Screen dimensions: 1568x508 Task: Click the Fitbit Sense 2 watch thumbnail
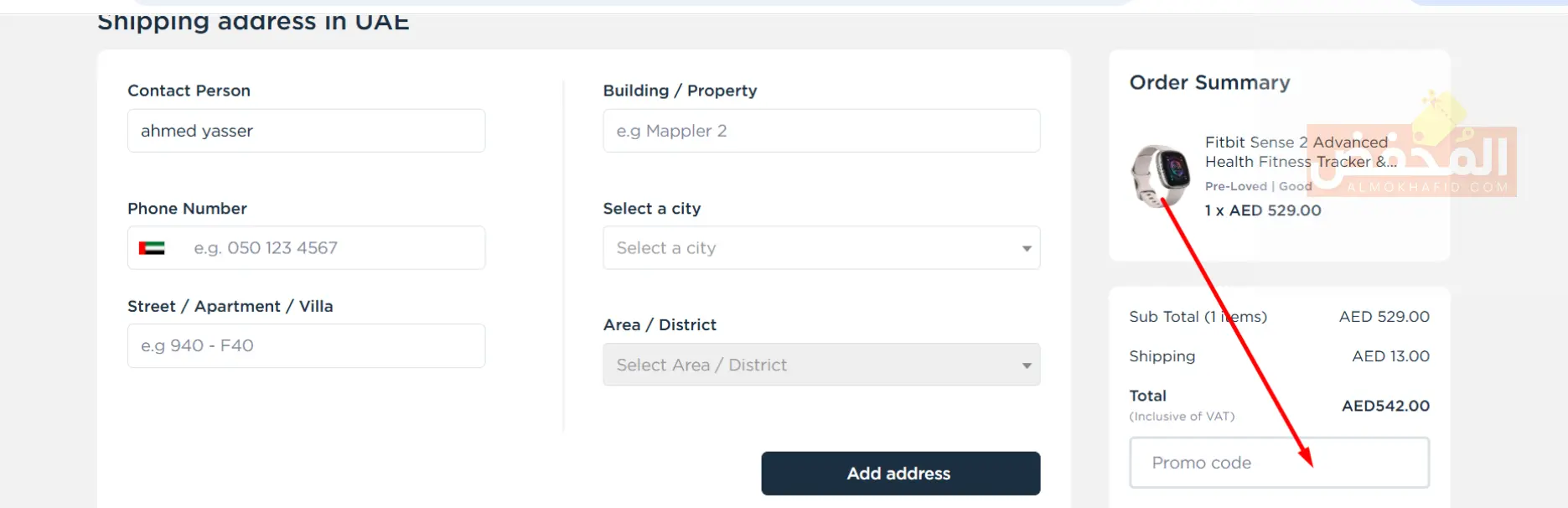pyautogui.click(x=1160, y=174)
